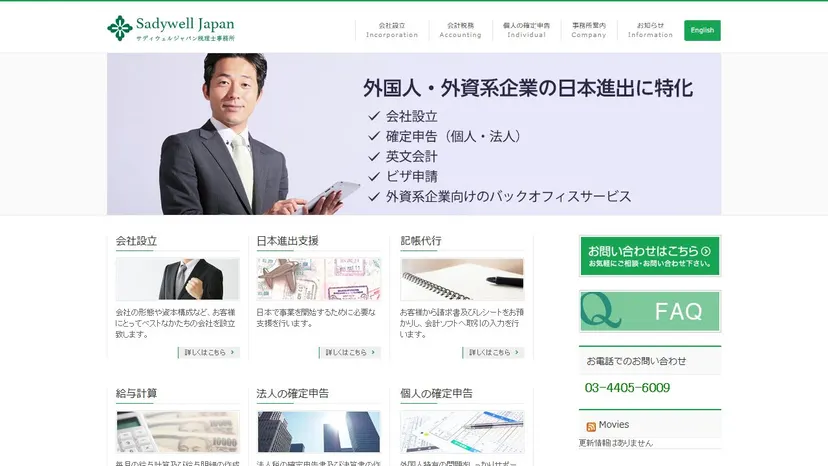Click the airplane passport stamps thumbnail
Viewport: 828px width, 466px height.
[318, 279]
